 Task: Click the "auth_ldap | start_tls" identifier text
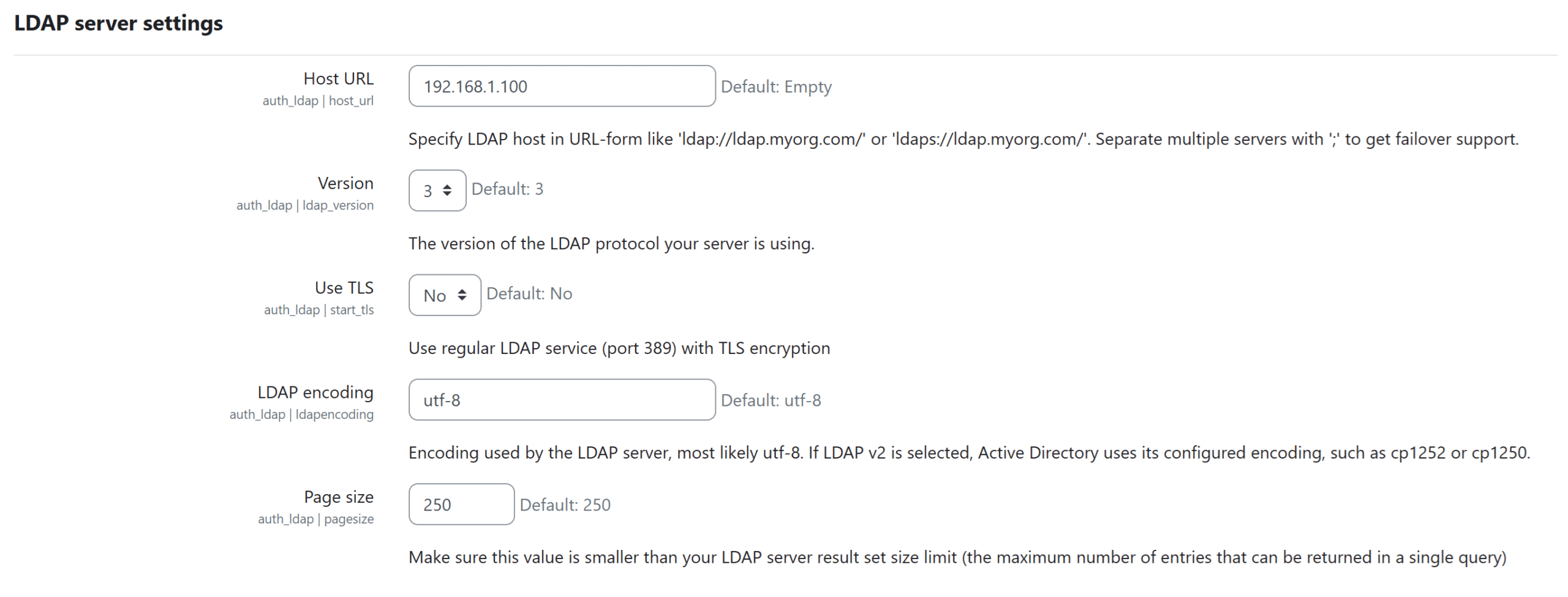(318, 310)
